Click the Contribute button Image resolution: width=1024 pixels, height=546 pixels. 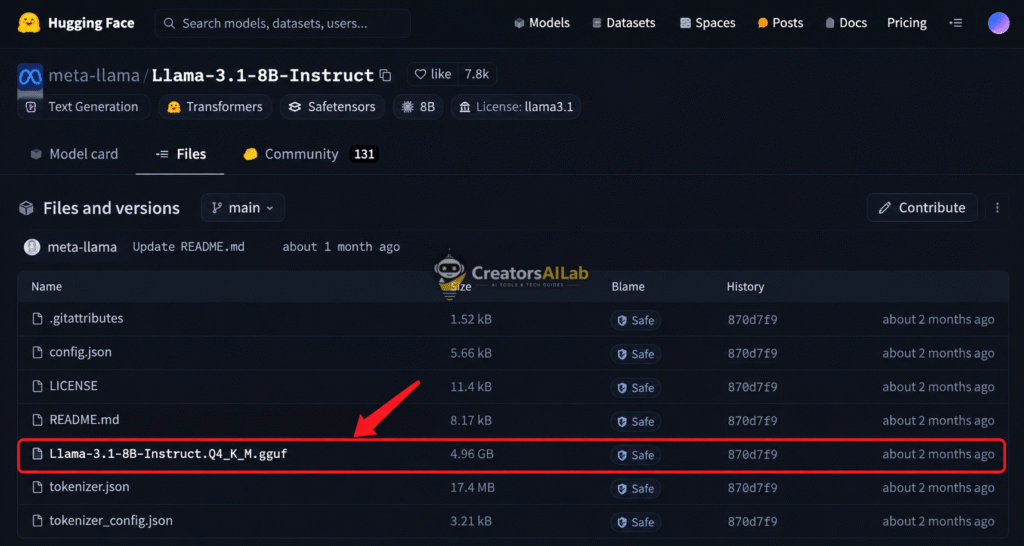[x=922, y=208]
